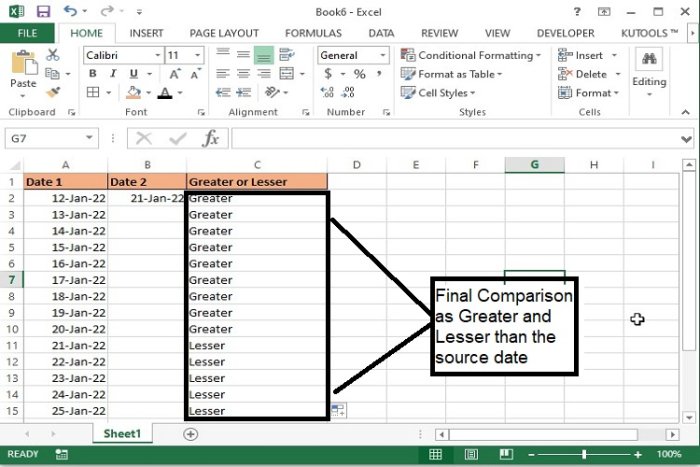Switch to the REVIEW tab
The image size is (700, 467).
click(440, 33)
